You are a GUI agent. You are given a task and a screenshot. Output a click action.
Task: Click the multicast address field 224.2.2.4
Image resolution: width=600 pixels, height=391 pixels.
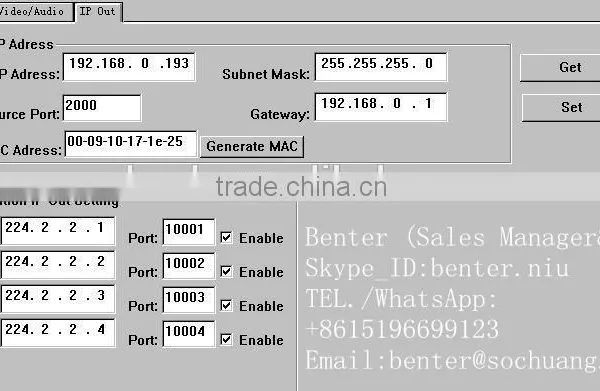coord(58,333)
